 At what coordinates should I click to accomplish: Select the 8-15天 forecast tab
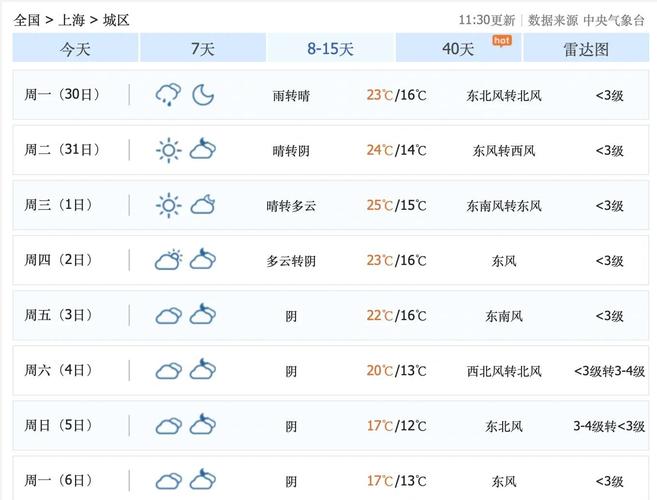[x=330, y=48]
